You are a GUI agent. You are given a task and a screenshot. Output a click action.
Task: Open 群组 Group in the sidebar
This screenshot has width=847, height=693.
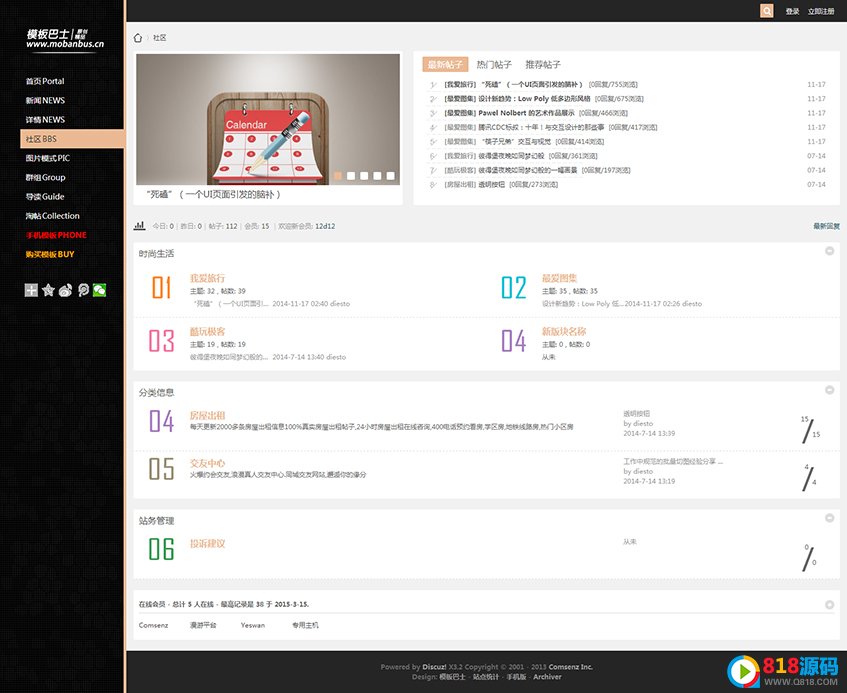coord(45,178)
